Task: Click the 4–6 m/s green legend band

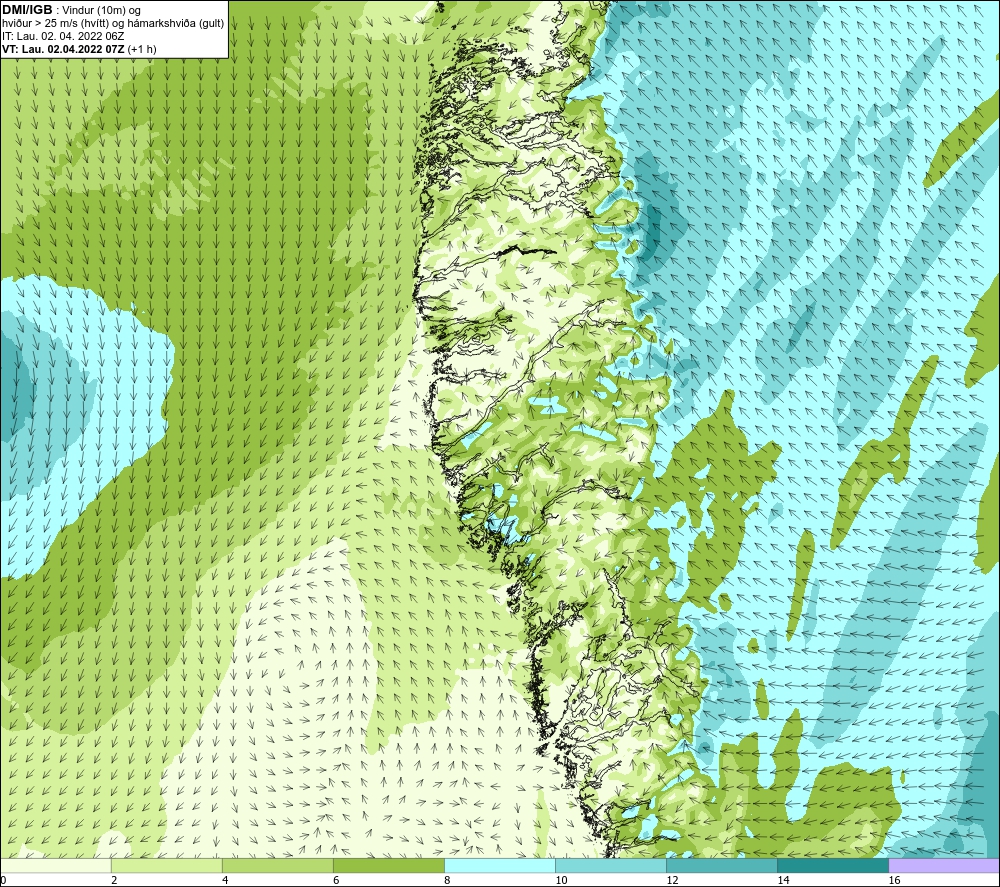Action: tap(278, 865)
